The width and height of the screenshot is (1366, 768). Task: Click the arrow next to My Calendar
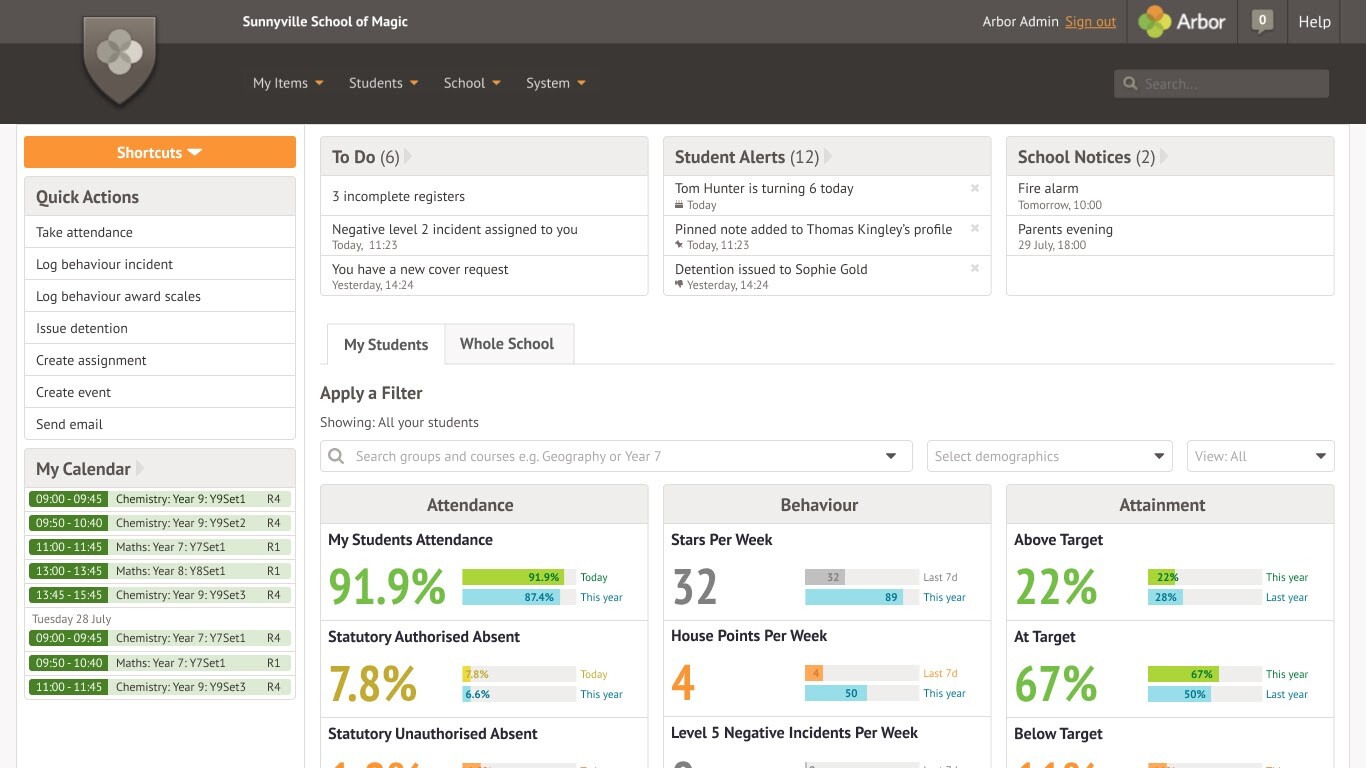click(140, 468)
